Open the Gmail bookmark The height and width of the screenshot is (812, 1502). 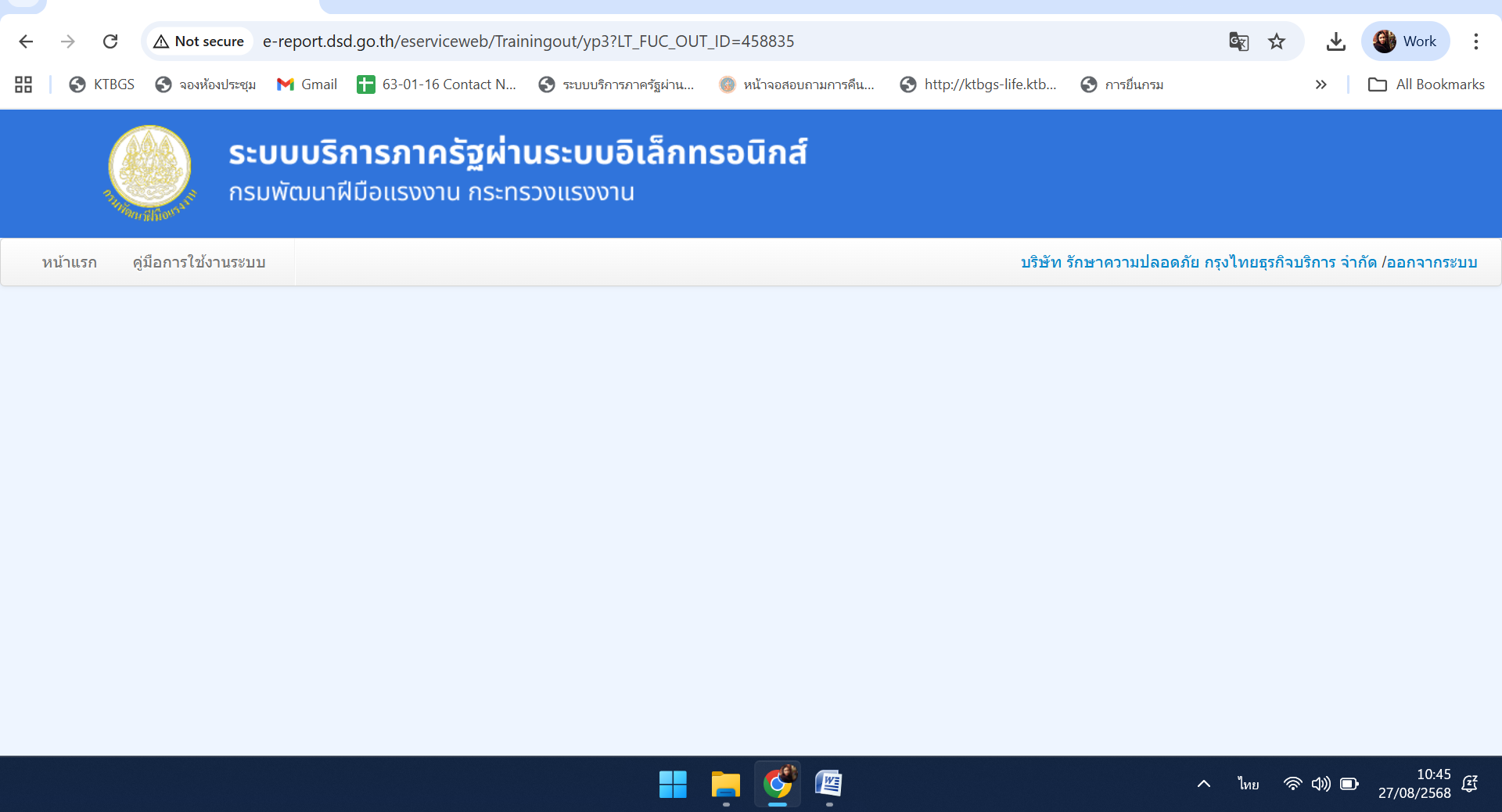coord(307,84)
